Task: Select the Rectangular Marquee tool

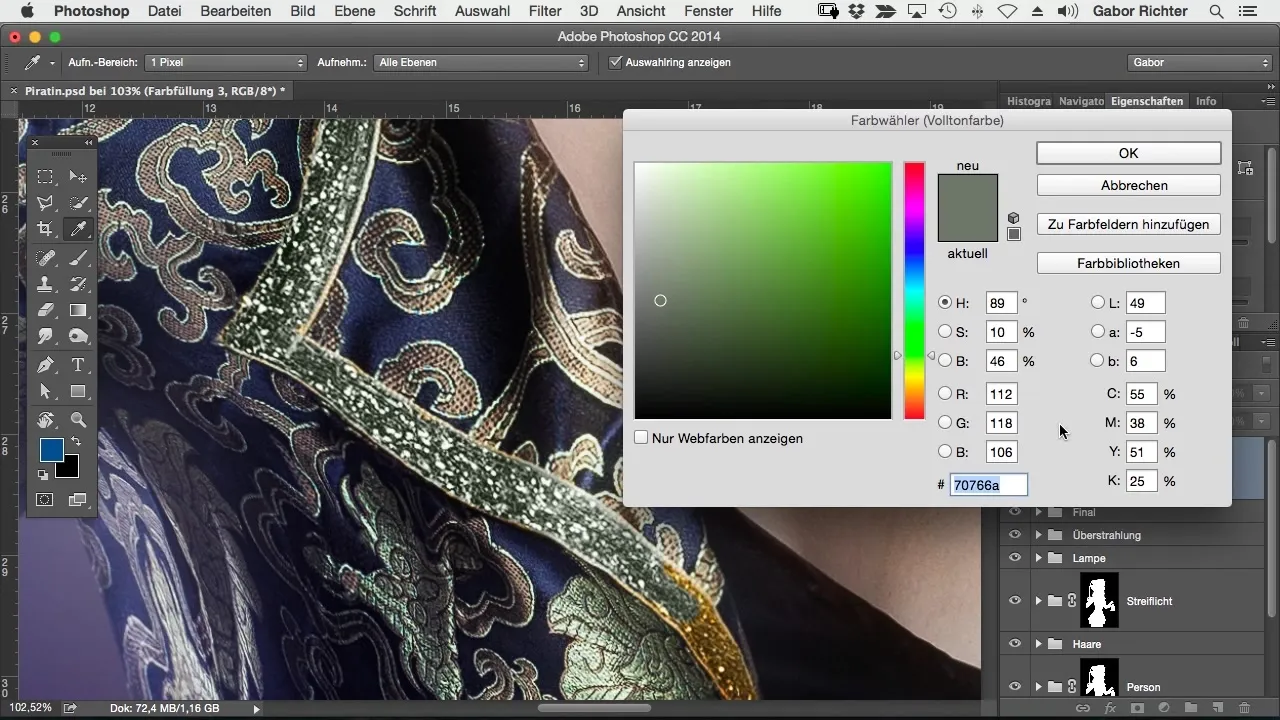Action: [46, 177]
